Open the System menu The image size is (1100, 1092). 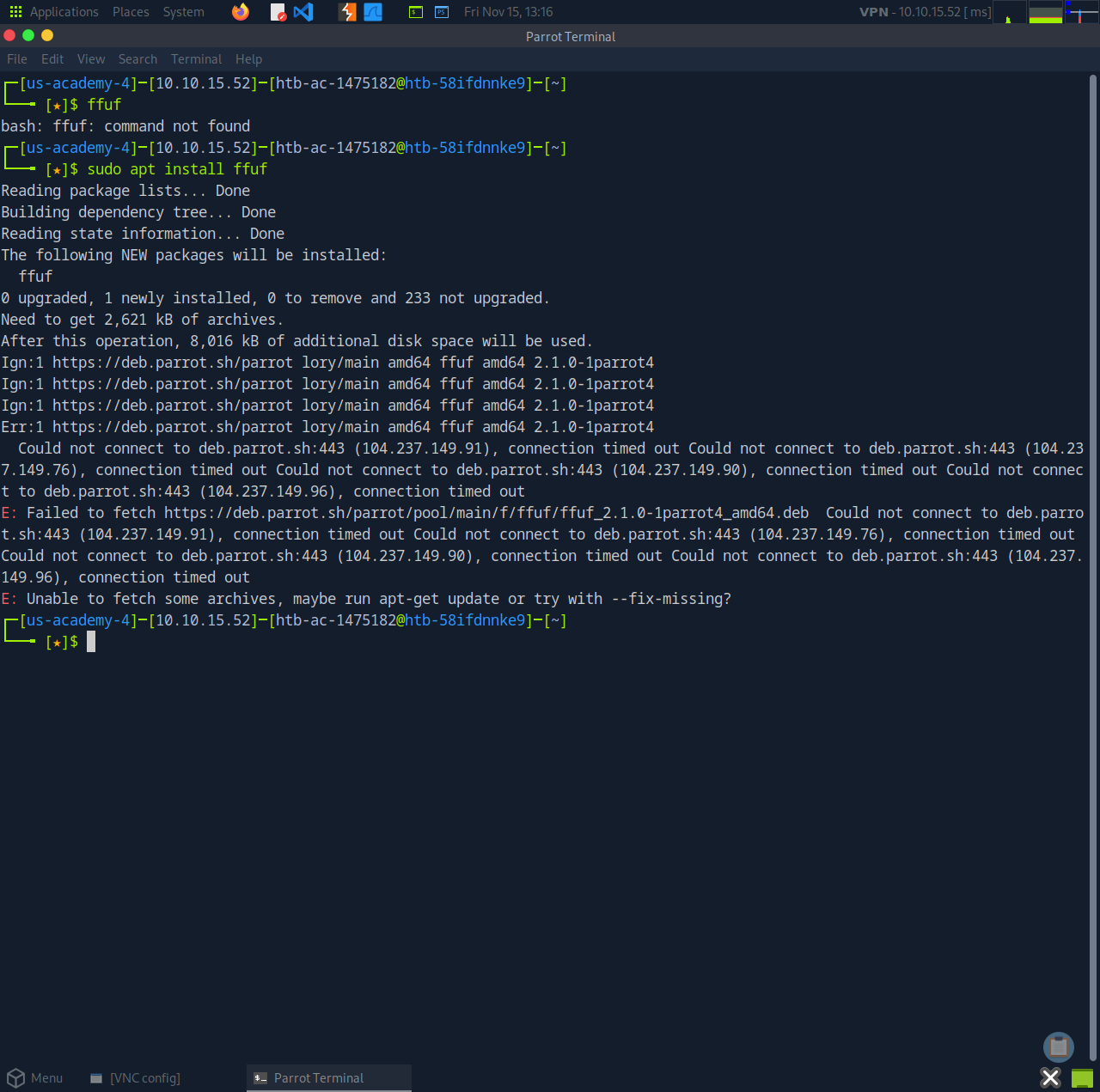coord(184,12)
